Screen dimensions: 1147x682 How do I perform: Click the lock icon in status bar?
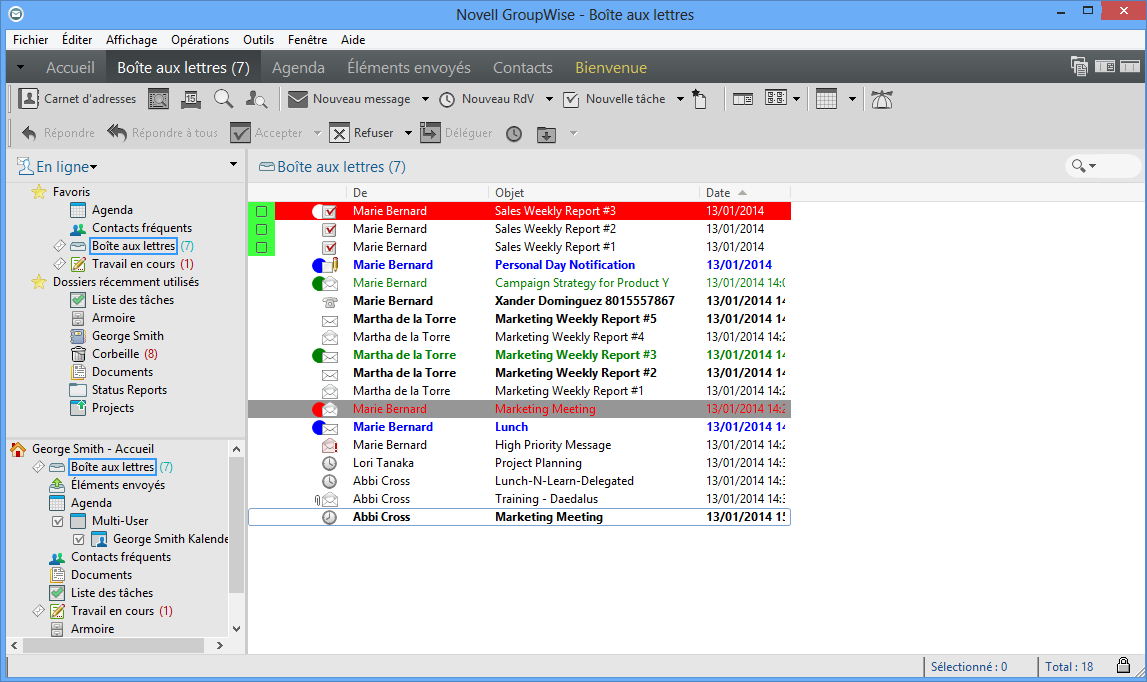tap(1123, 665)
